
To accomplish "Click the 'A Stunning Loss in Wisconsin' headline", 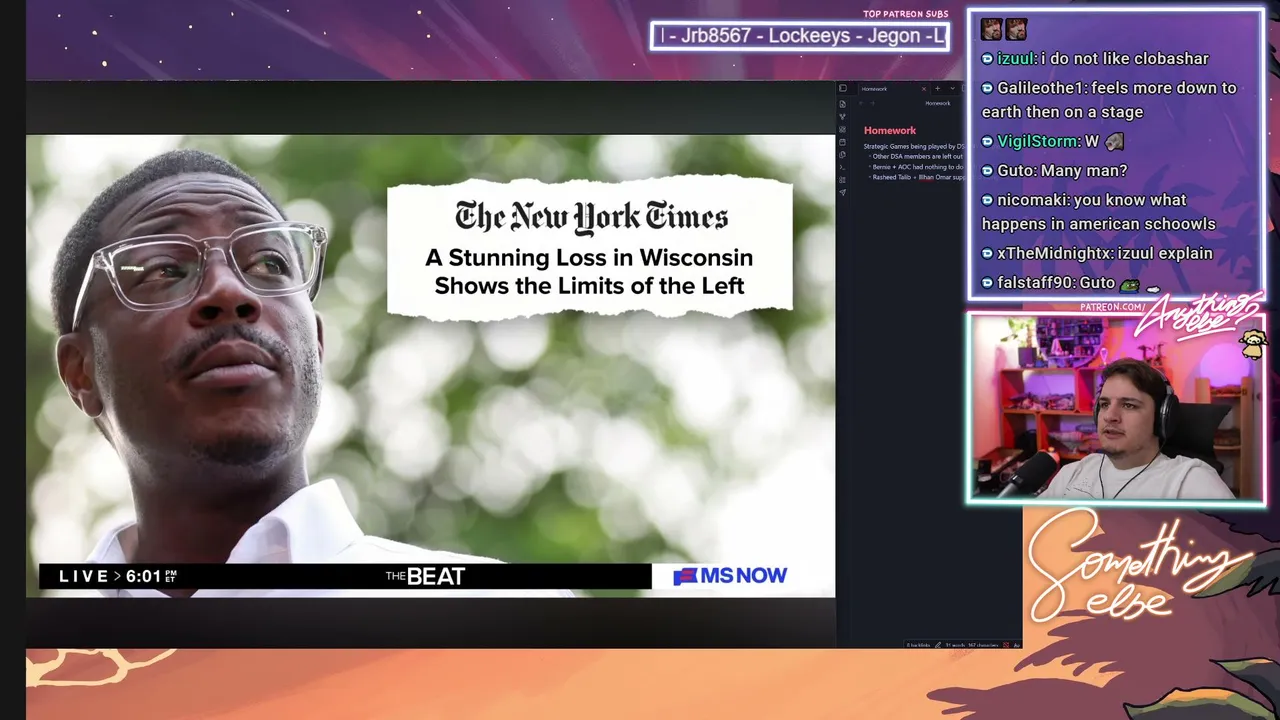I will click(589, 271).
